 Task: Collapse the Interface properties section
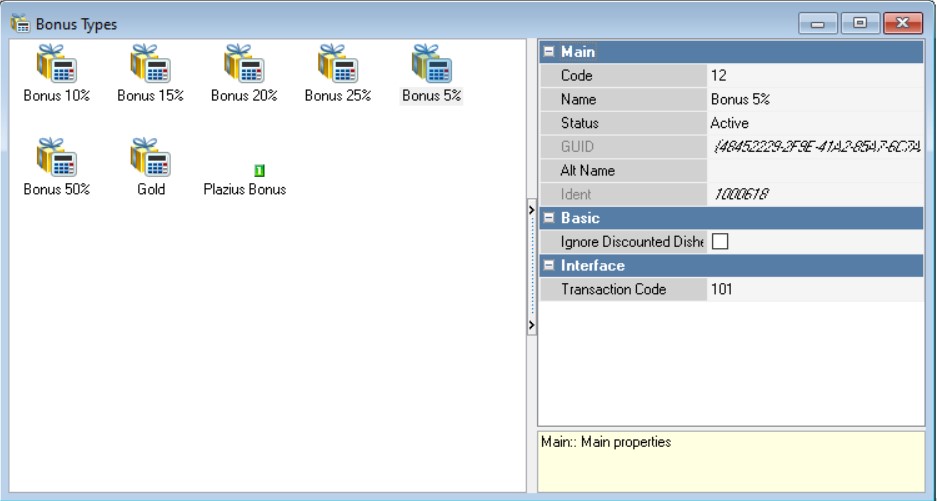click(548, 266)
